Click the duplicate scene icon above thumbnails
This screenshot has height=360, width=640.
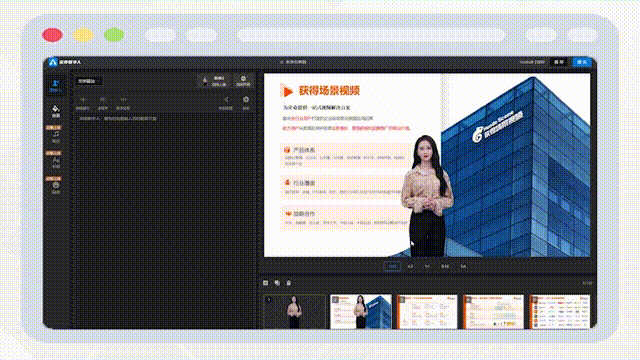277,283
